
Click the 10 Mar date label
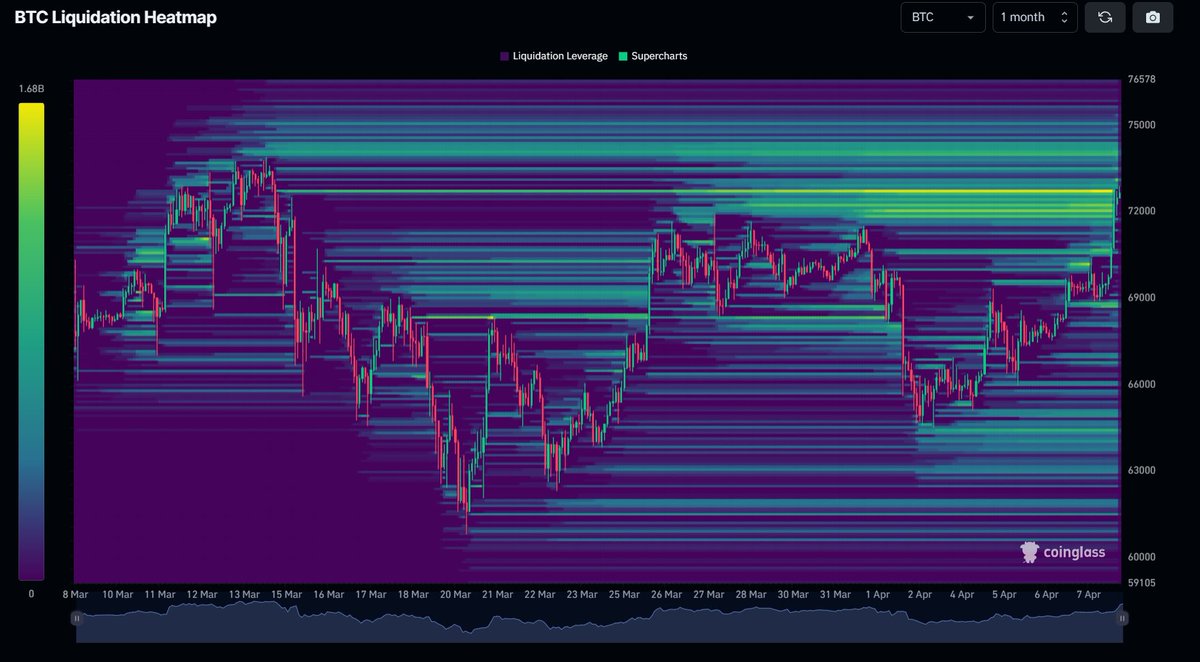tap(117, 594)
